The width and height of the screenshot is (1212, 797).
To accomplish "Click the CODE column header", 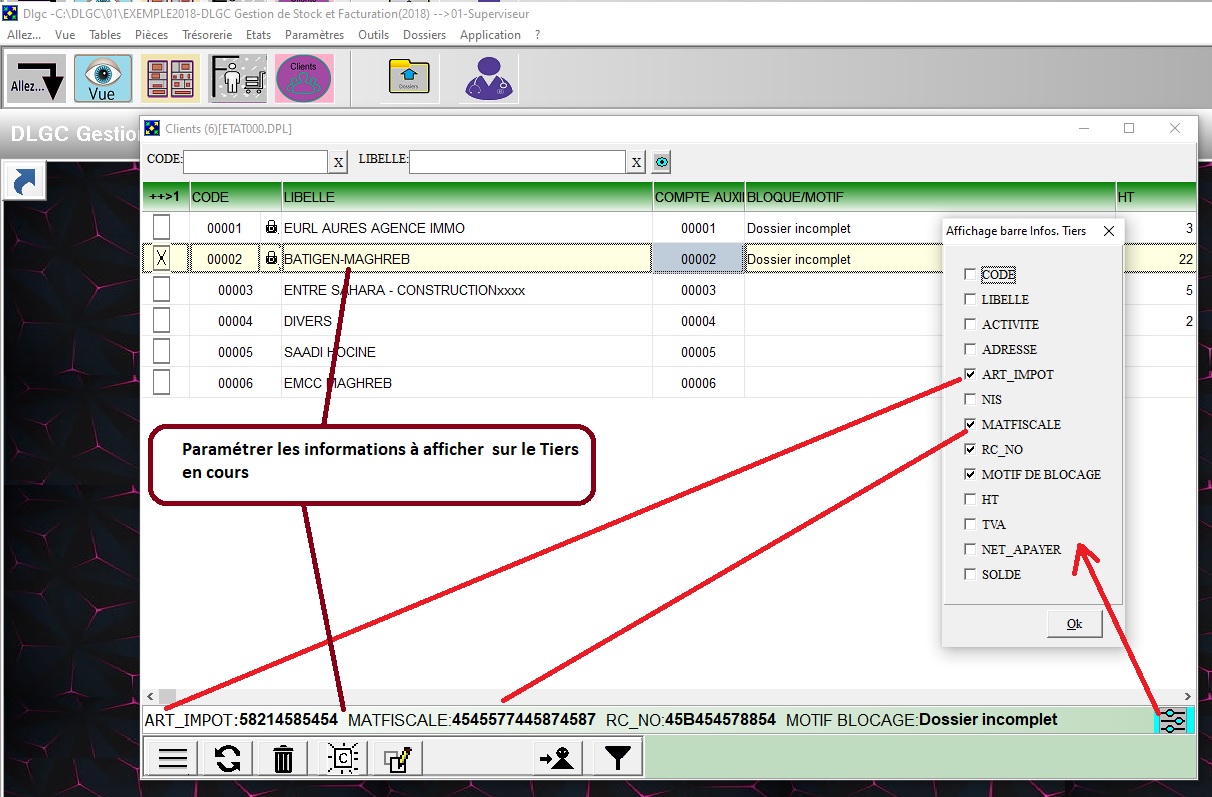I will point(235,197).
